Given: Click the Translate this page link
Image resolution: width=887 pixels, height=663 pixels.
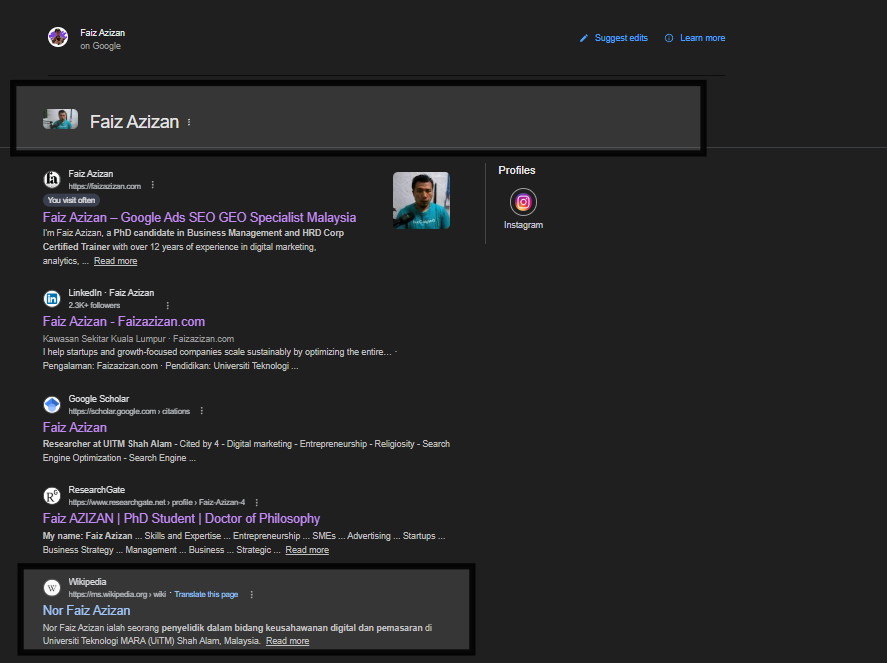Looking at the screenshot, I should pos(206,593).
